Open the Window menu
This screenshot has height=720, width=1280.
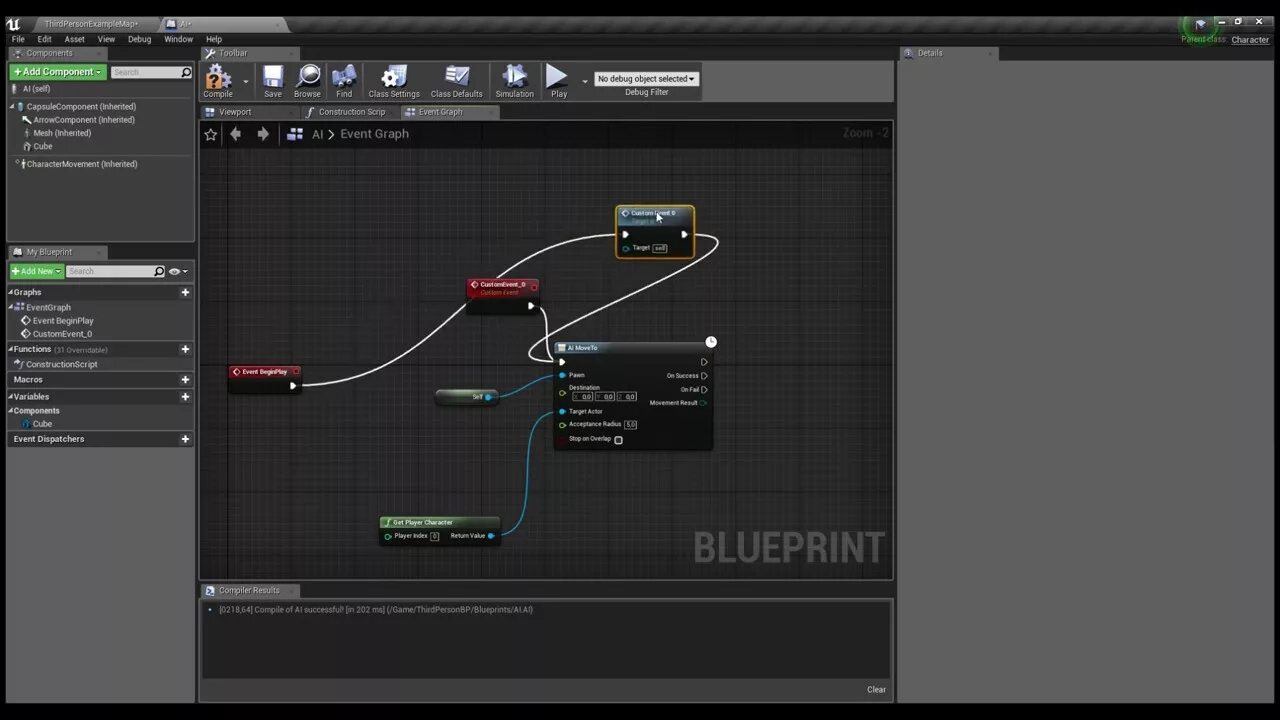tap(178, 39)
